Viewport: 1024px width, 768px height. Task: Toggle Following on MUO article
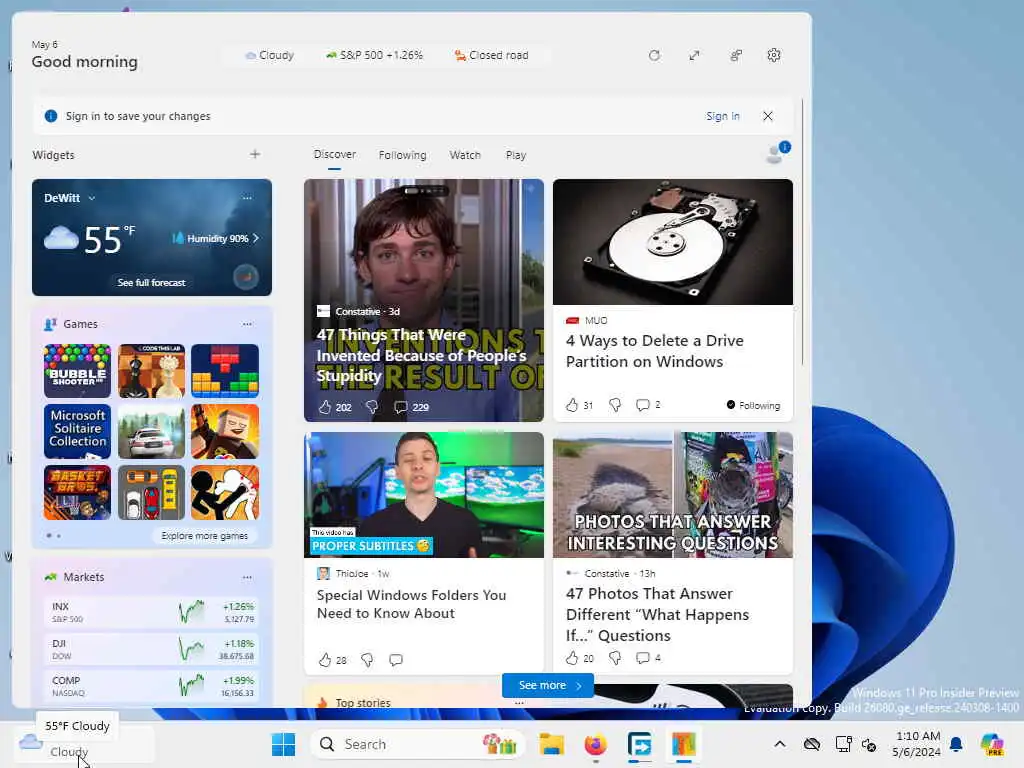click(753, 405)
